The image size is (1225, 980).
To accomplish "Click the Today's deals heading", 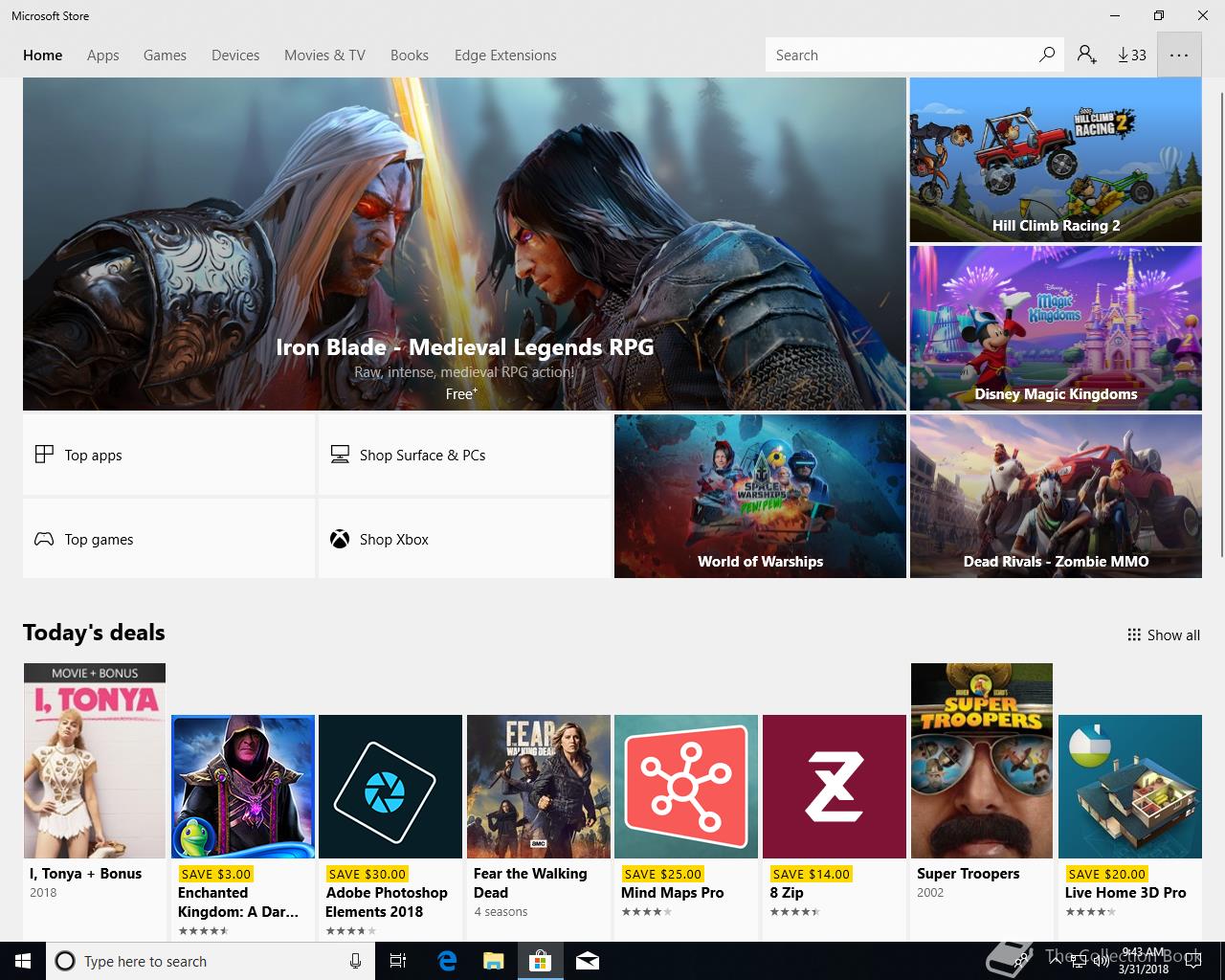I will [94, 633].
